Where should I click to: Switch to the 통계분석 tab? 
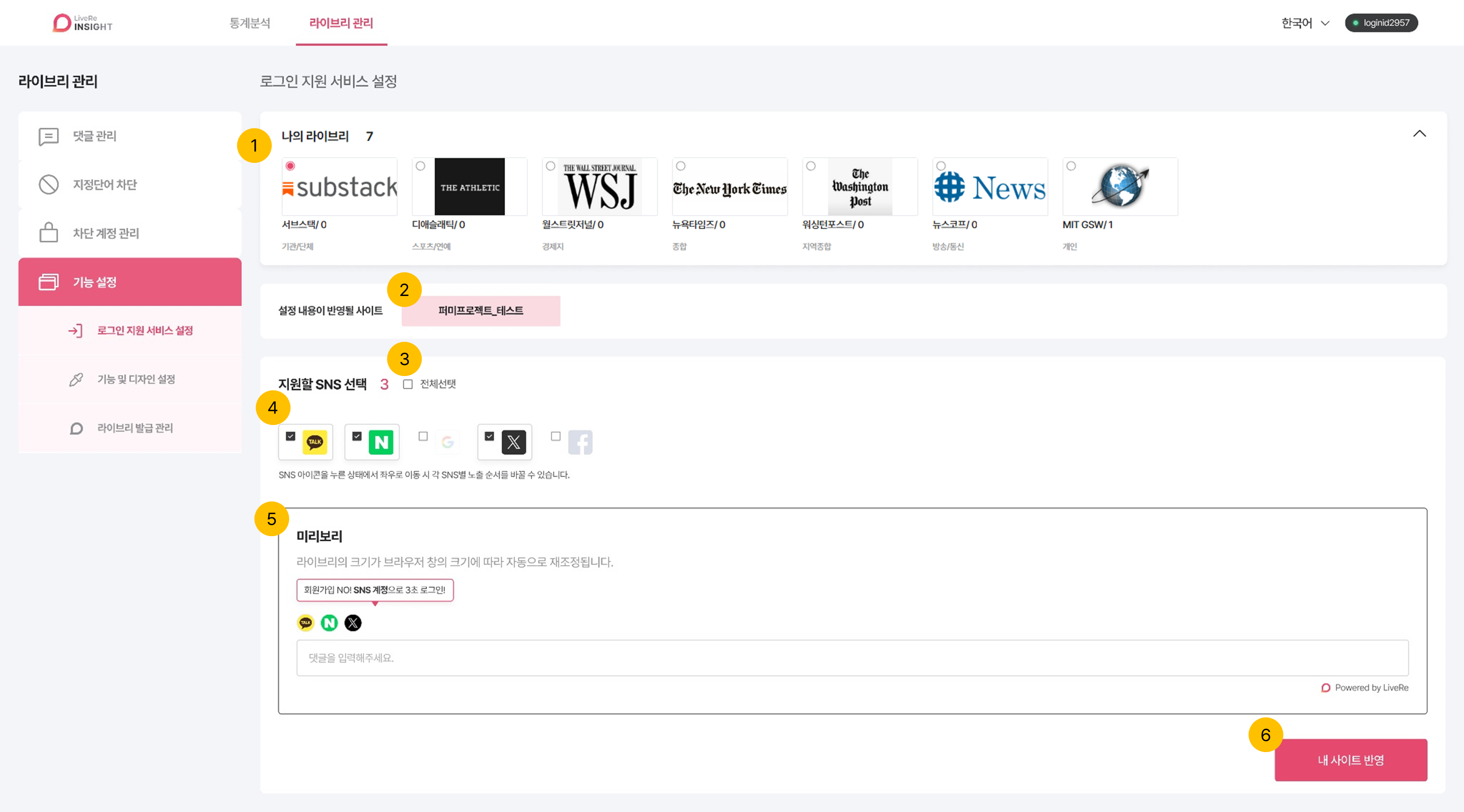[x=249, y=23]
